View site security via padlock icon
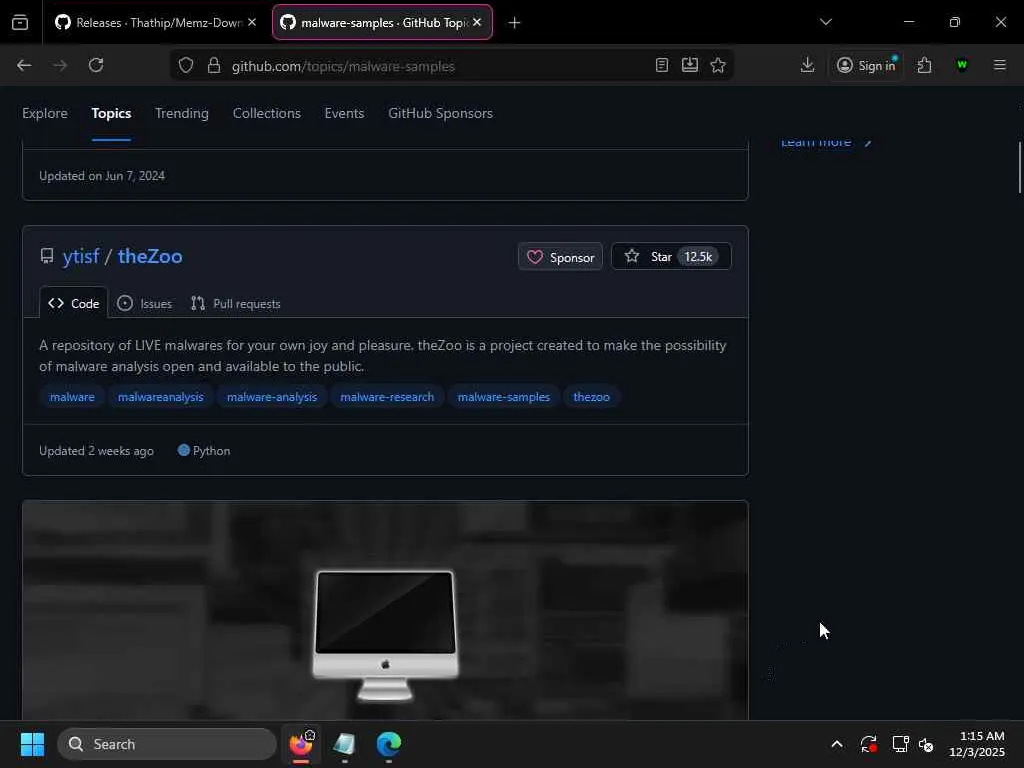The height and width of the screenshot is (768, 1024). click(214, 65)
